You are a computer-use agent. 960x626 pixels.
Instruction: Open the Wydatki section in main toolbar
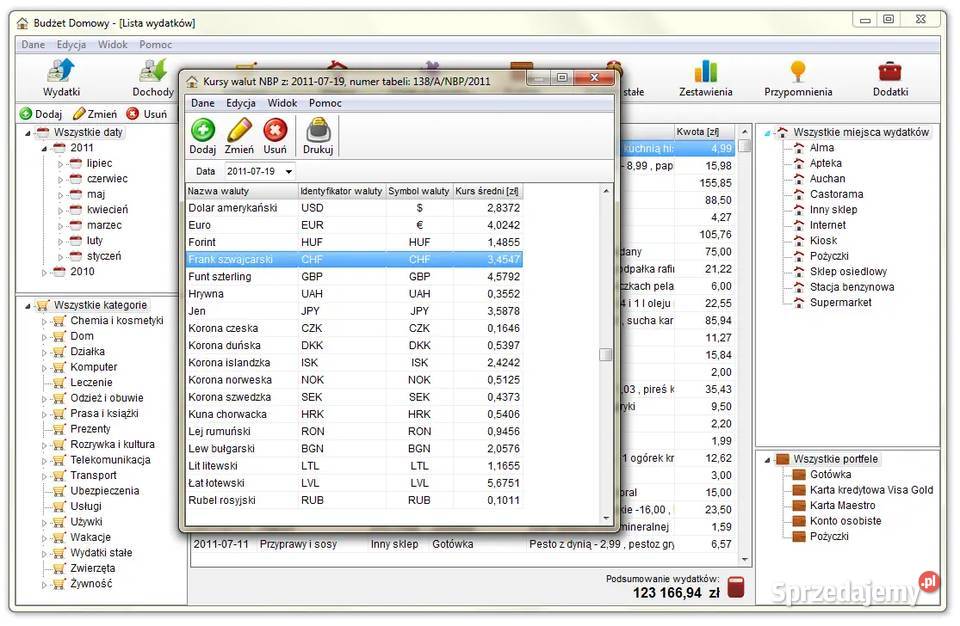click(x=62, y=76)
